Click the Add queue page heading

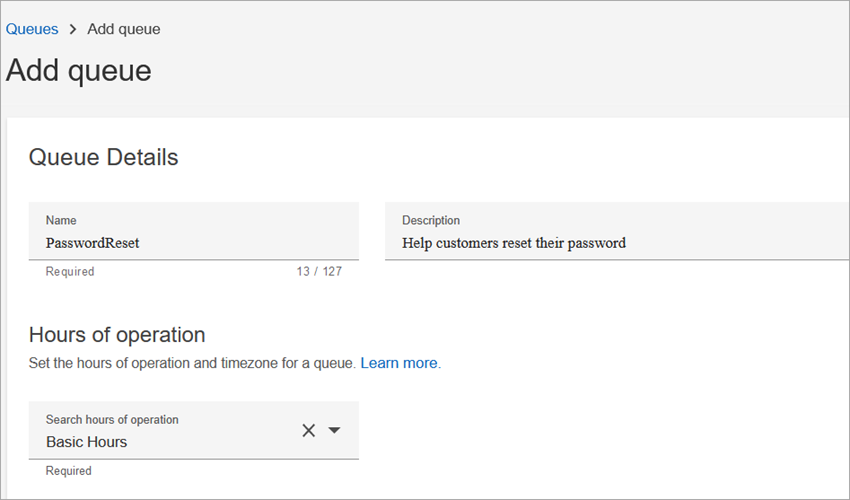[79, 71]
